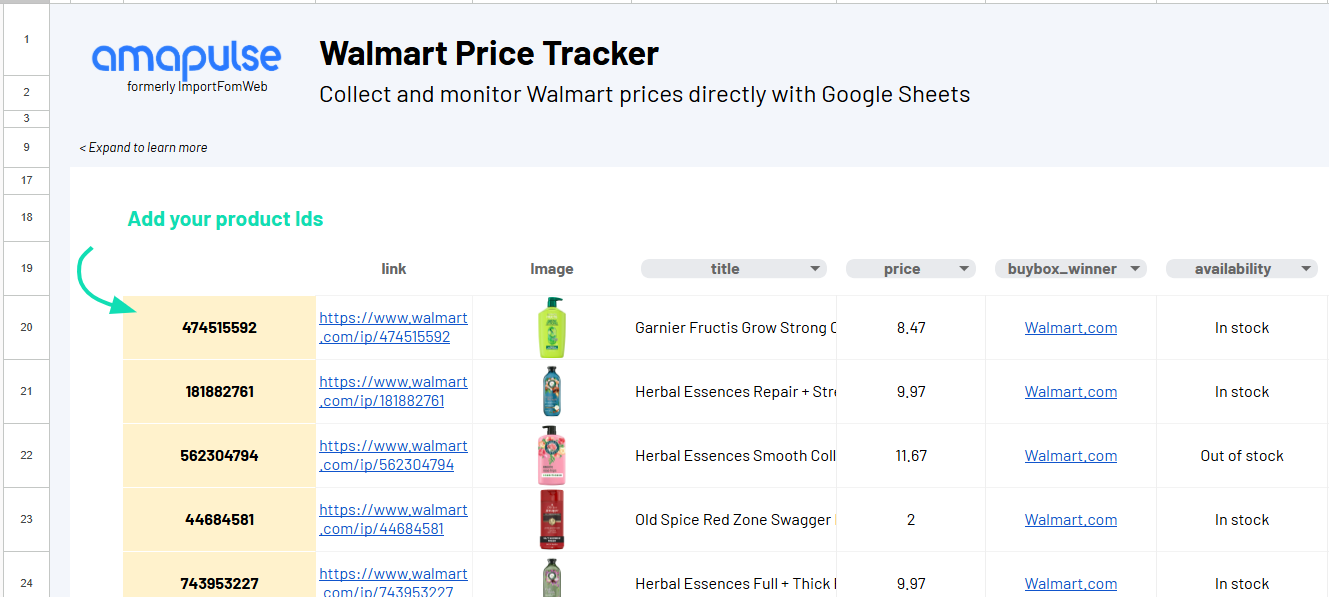Open the availability filter dropdown
The height and width of the screenshot is (597, 1329).
coord(1307,269)
